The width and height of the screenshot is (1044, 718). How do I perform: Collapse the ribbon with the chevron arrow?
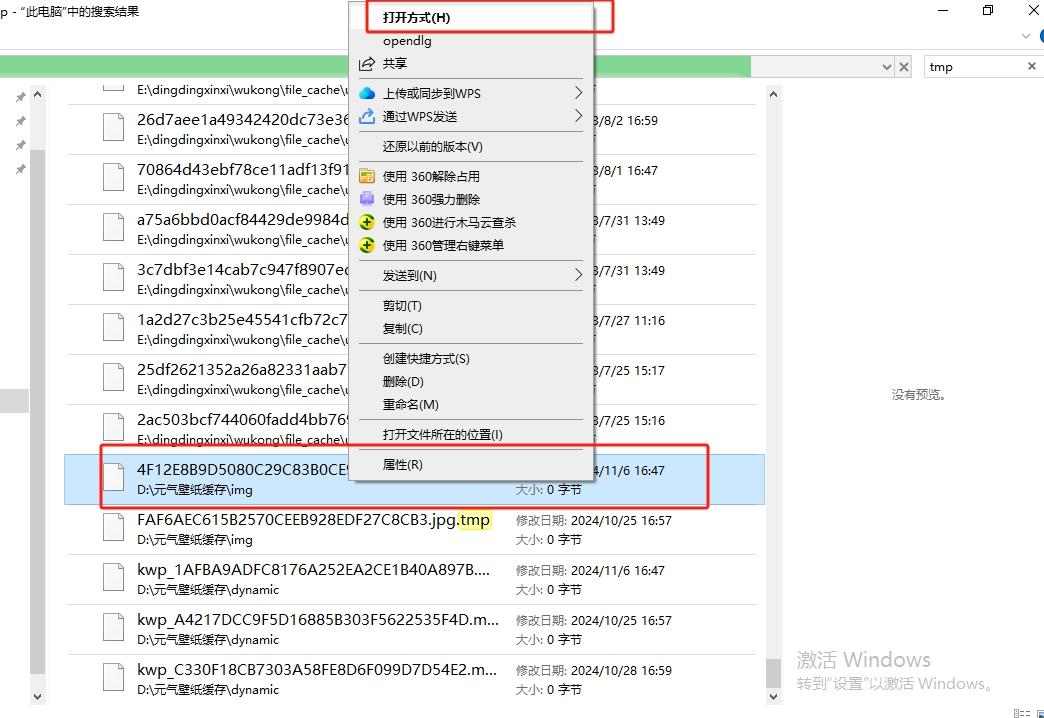point(1025,34)
